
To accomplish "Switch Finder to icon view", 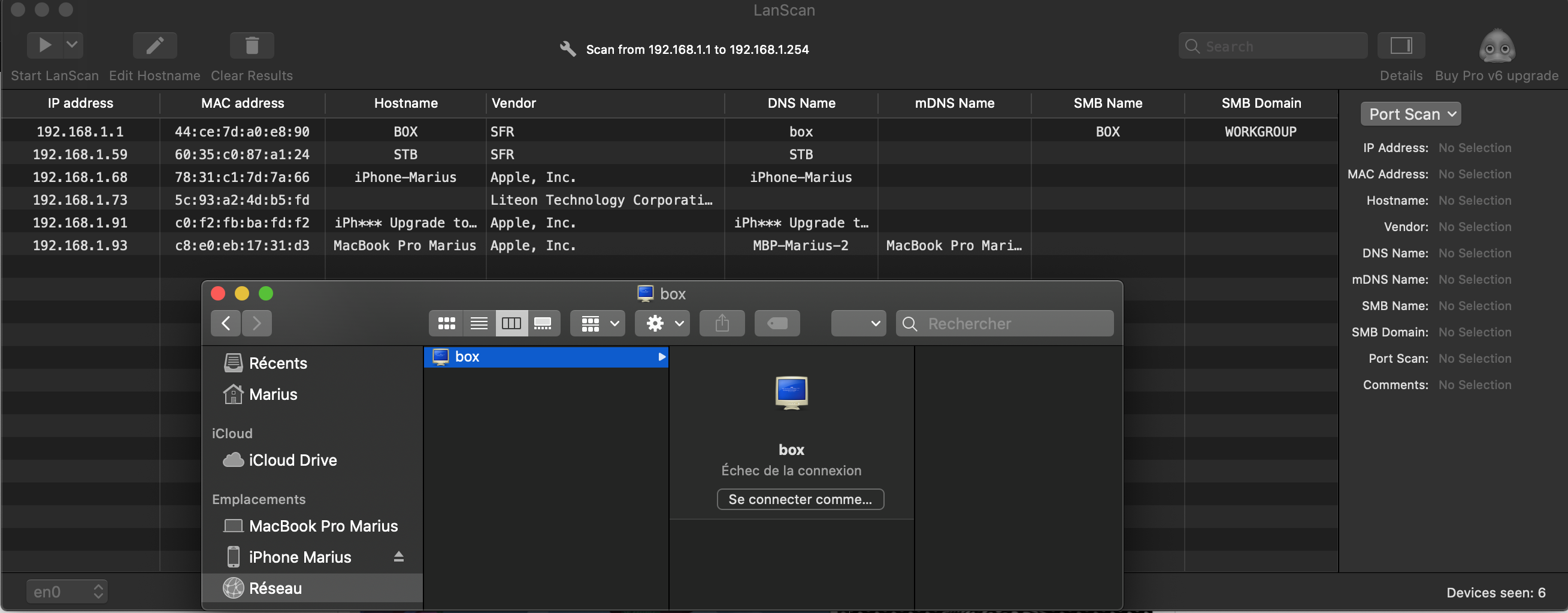I will coord(446,323).
